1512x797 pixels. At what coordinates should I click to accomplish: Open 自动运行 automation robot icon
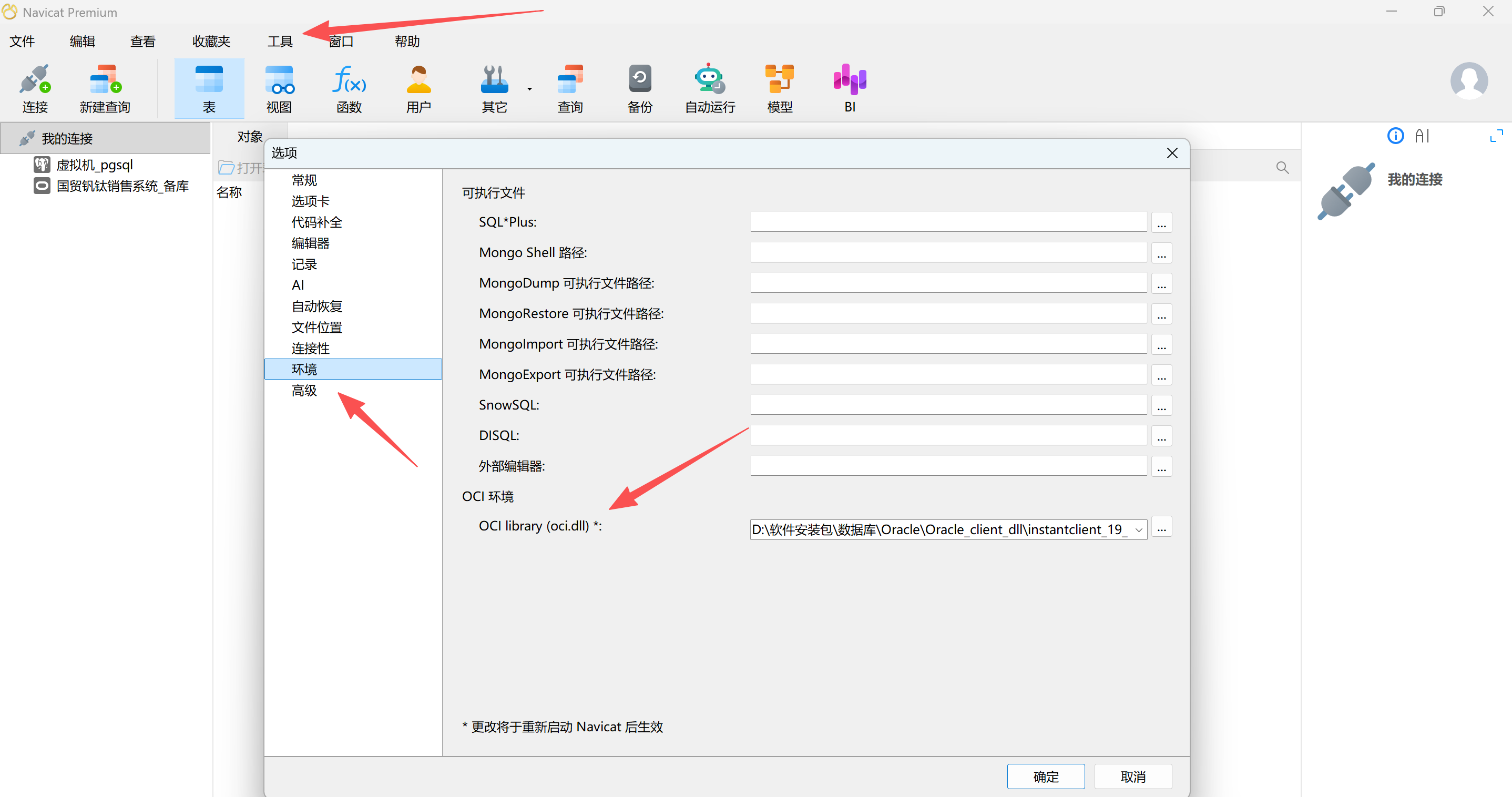coord(710,89)
